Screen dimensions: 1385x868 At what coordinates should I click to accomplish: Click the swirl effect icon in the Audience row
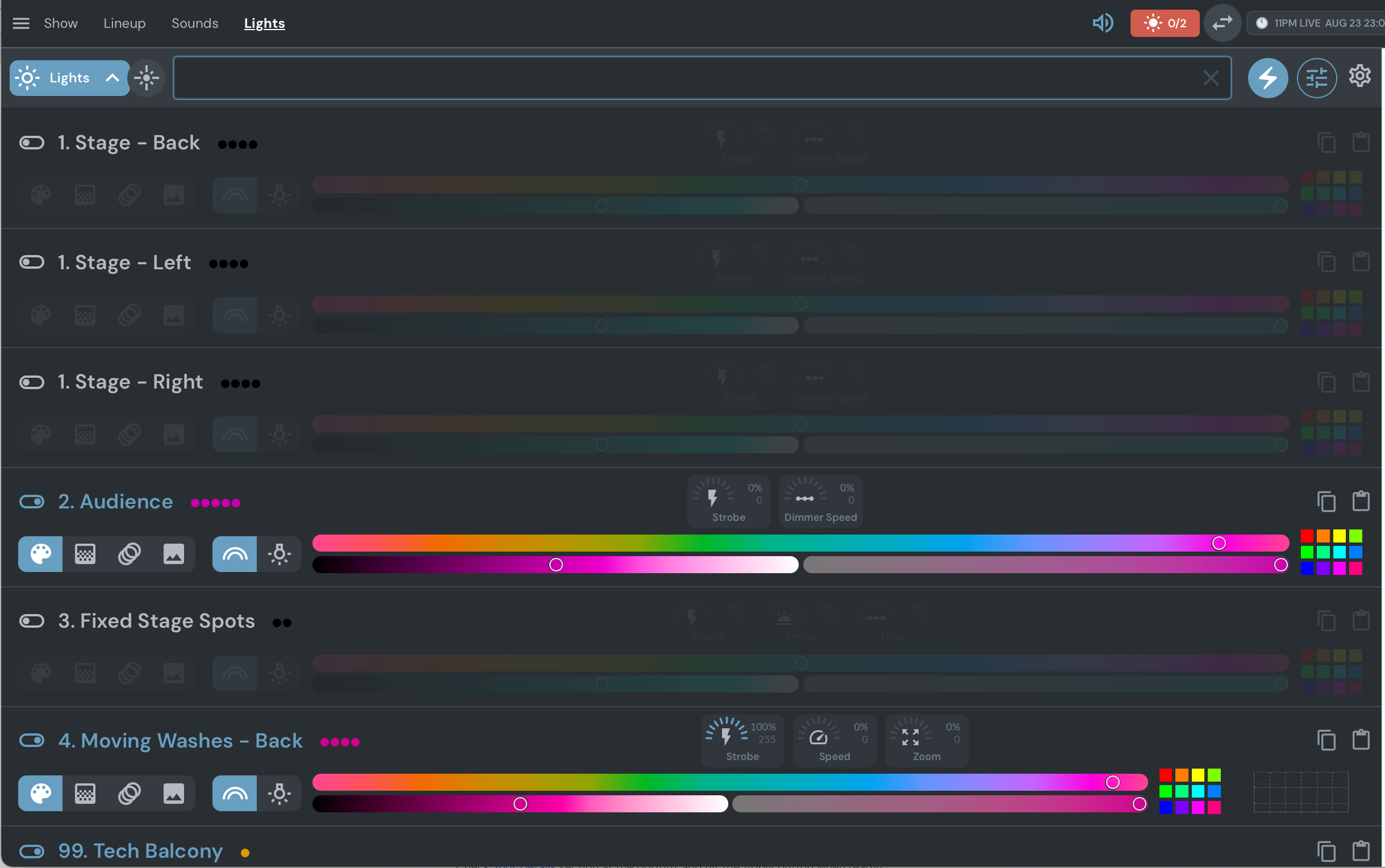point(129,554)
